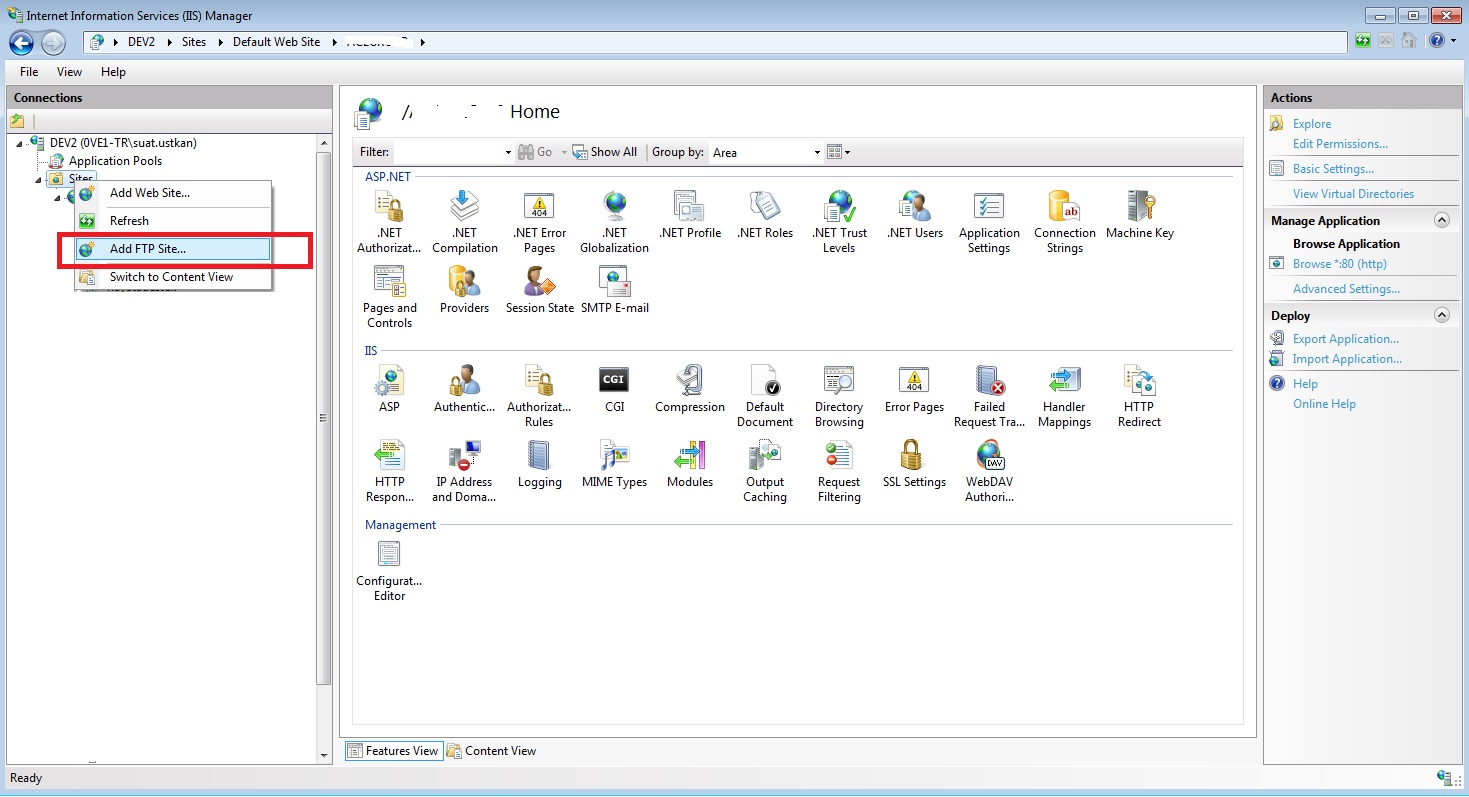Open the .NET Compilation feature
This screenshot has width=1469, height=797.
(x=464, y=222)
